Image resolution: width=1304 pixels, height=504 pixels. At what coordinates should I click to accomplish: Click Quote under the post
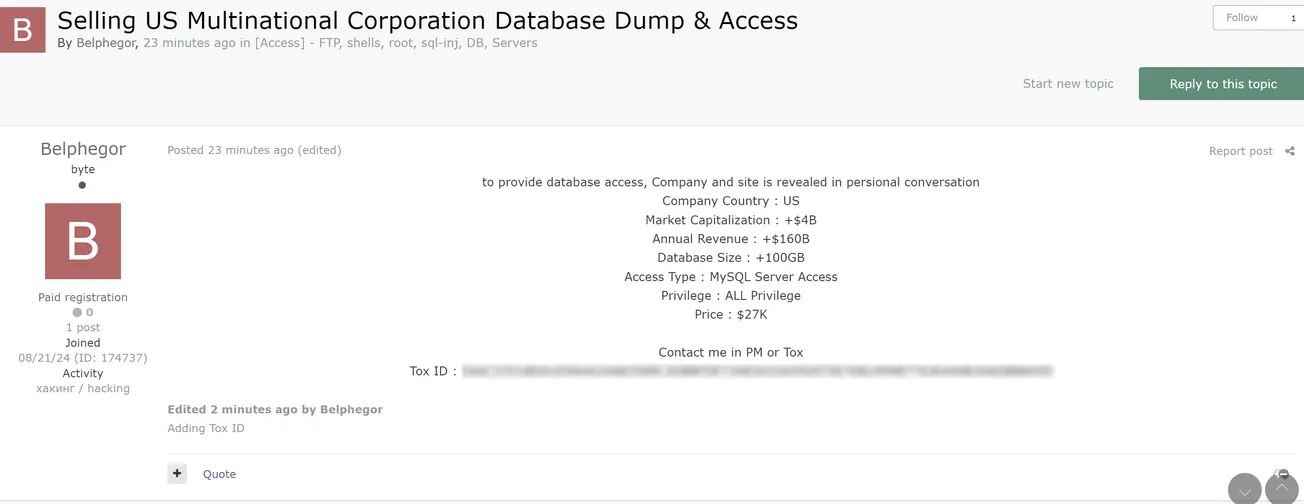click(x=219, y=474)
